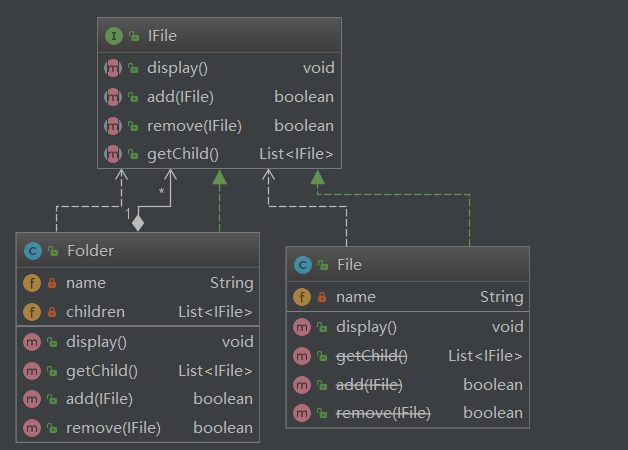Select the Folder class title
The width and height of the screenshot is (628, 450).
pyautogui.click(x=90, y=251)
